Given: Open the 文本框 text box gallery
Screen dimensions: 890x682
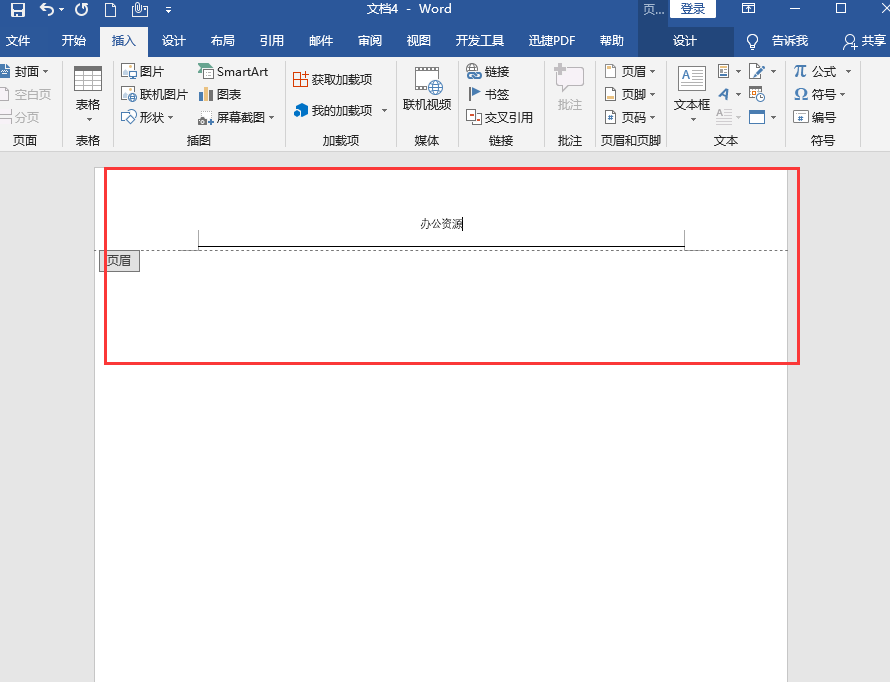Looking at the screenshot, I should tap(692, 94).
